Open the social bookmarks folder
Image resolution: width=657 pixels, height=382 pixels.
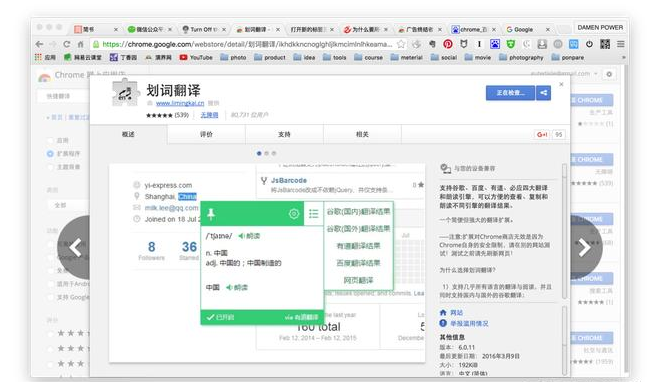tap(444, 57)
